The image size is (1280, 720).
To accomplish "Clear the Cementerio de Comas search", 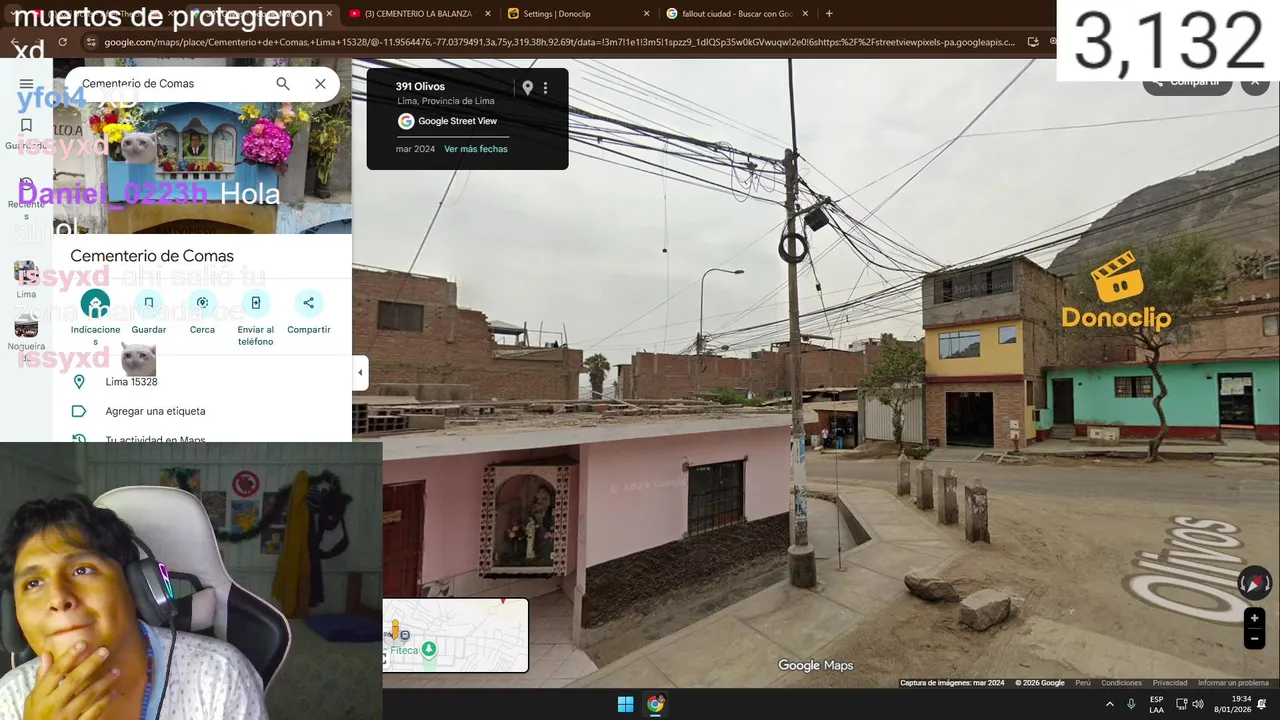I will pos(320,84).
